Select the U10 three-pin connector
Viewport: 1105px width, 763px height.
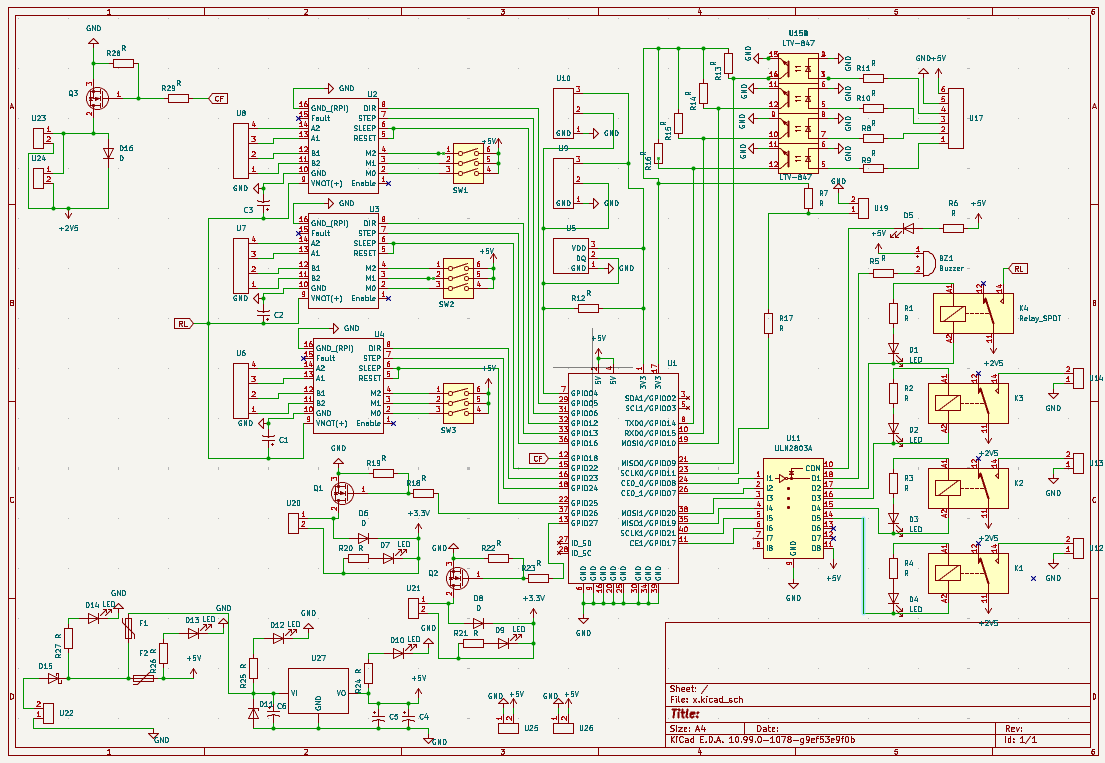coord(564,113)
